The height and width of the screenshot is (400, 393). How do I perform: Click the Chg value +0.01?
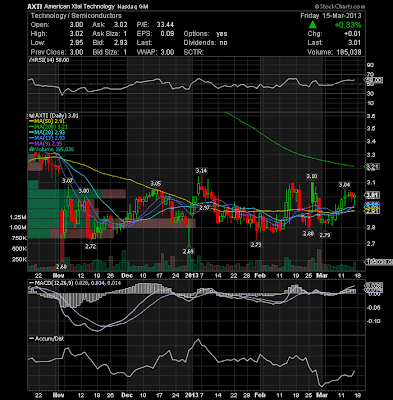click(x=352, y=34)
